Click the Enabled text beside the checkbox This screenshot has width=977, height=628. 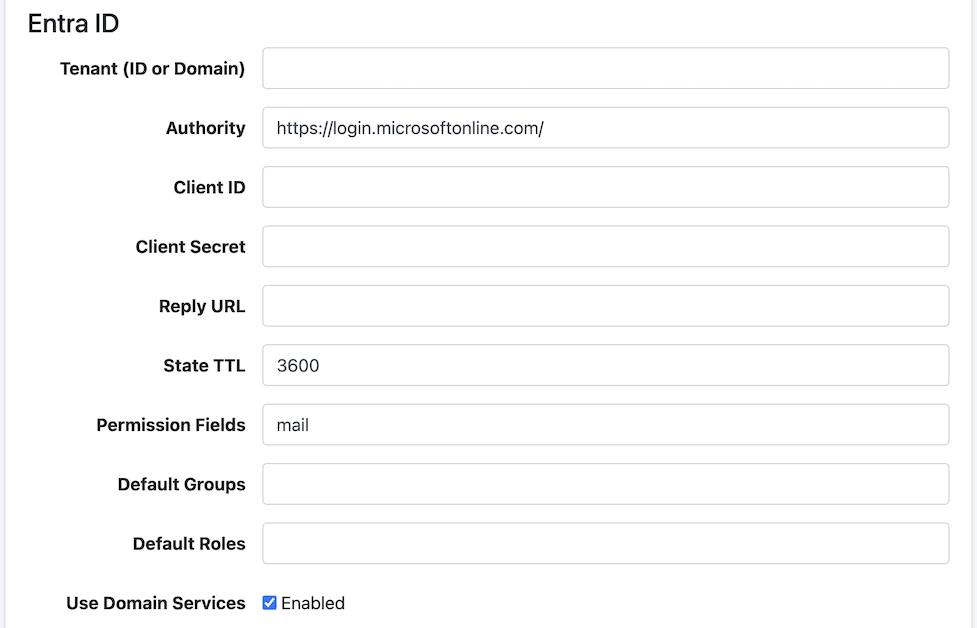313,603
